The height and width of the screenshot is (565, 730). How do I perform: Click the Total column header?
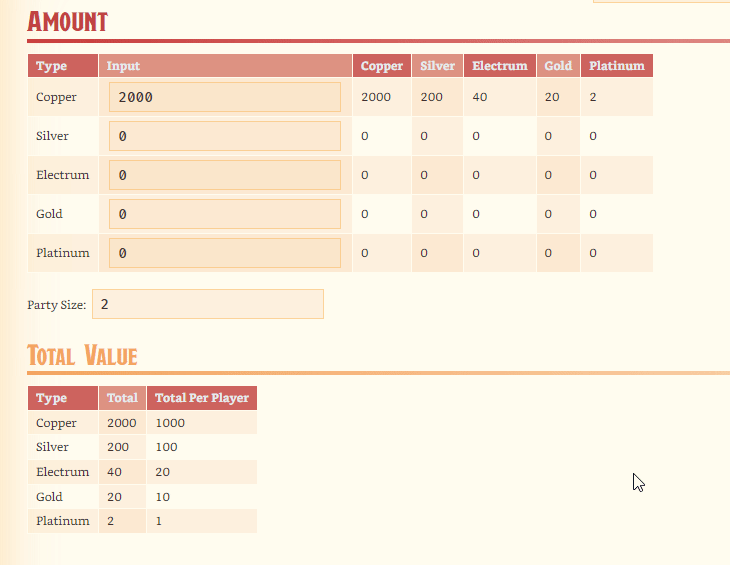point(122,398)
